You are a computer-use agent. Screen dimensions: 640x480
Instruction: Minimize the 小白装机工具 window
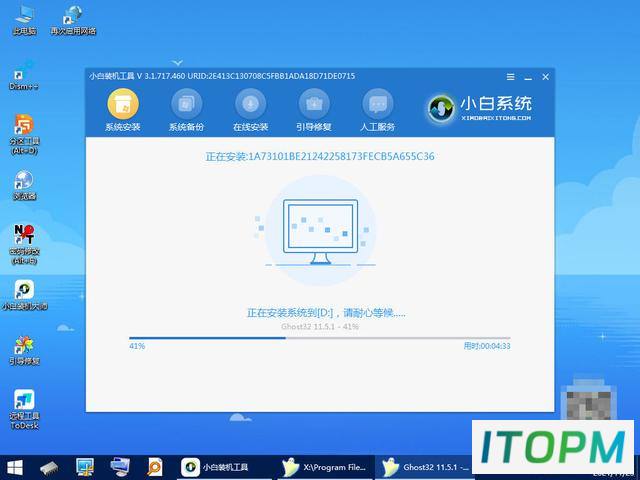(528, 77)
